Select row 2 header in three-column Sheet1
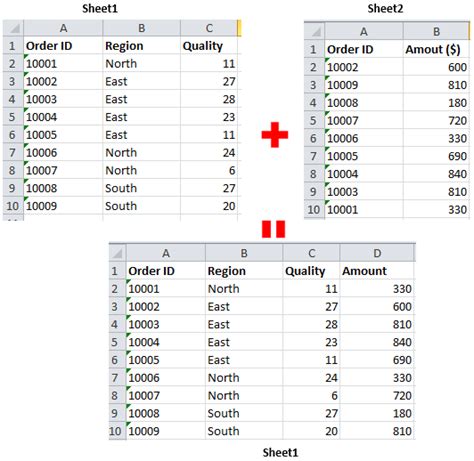 [13, 63]
